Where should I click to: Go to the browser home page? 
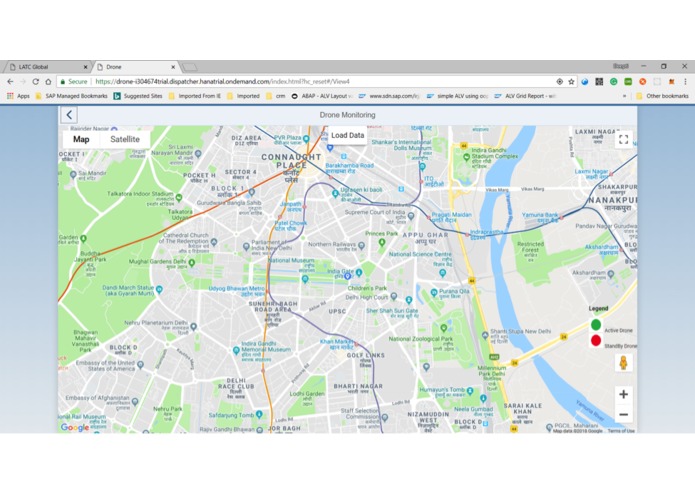48,82
